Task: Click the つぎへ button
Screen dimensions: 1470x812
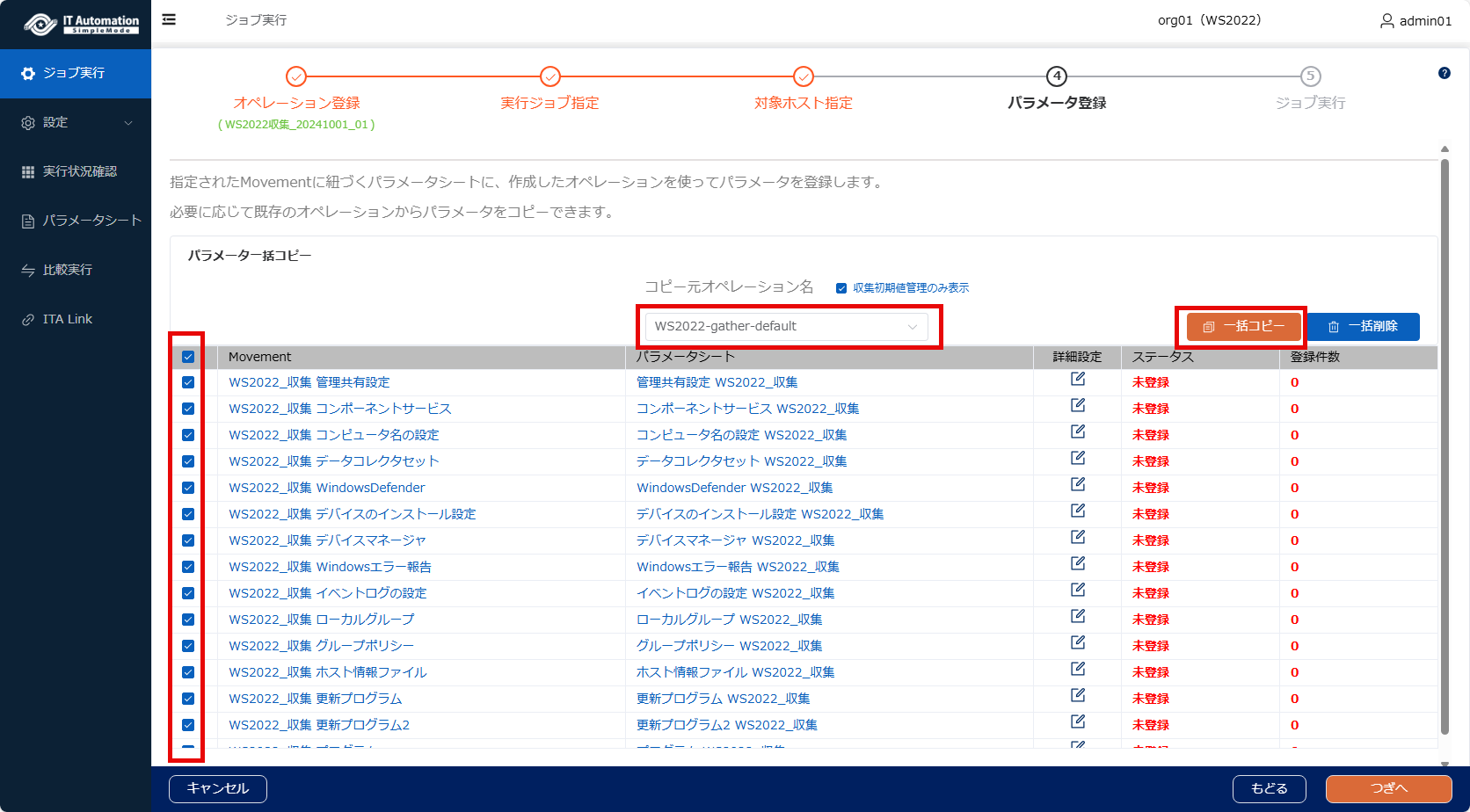Action: 1388,788
